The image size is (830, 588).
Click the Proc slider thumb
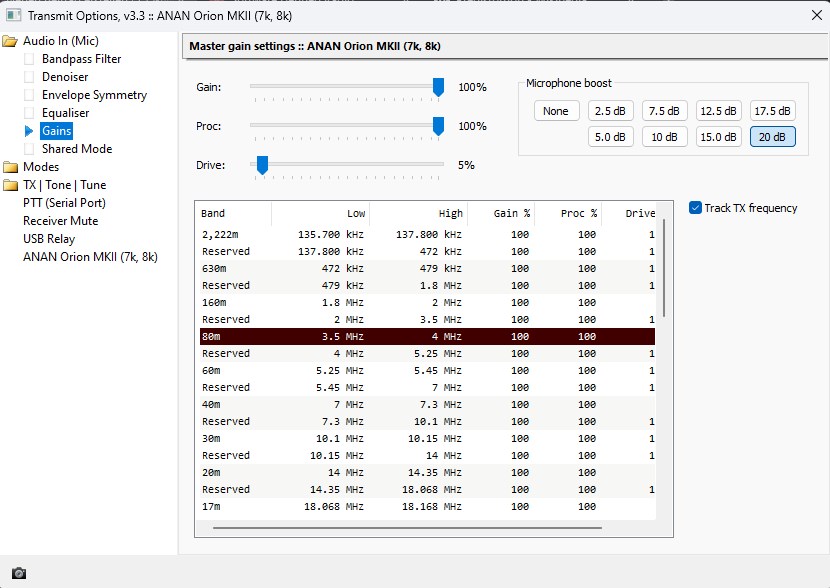(x=438, y=126)
